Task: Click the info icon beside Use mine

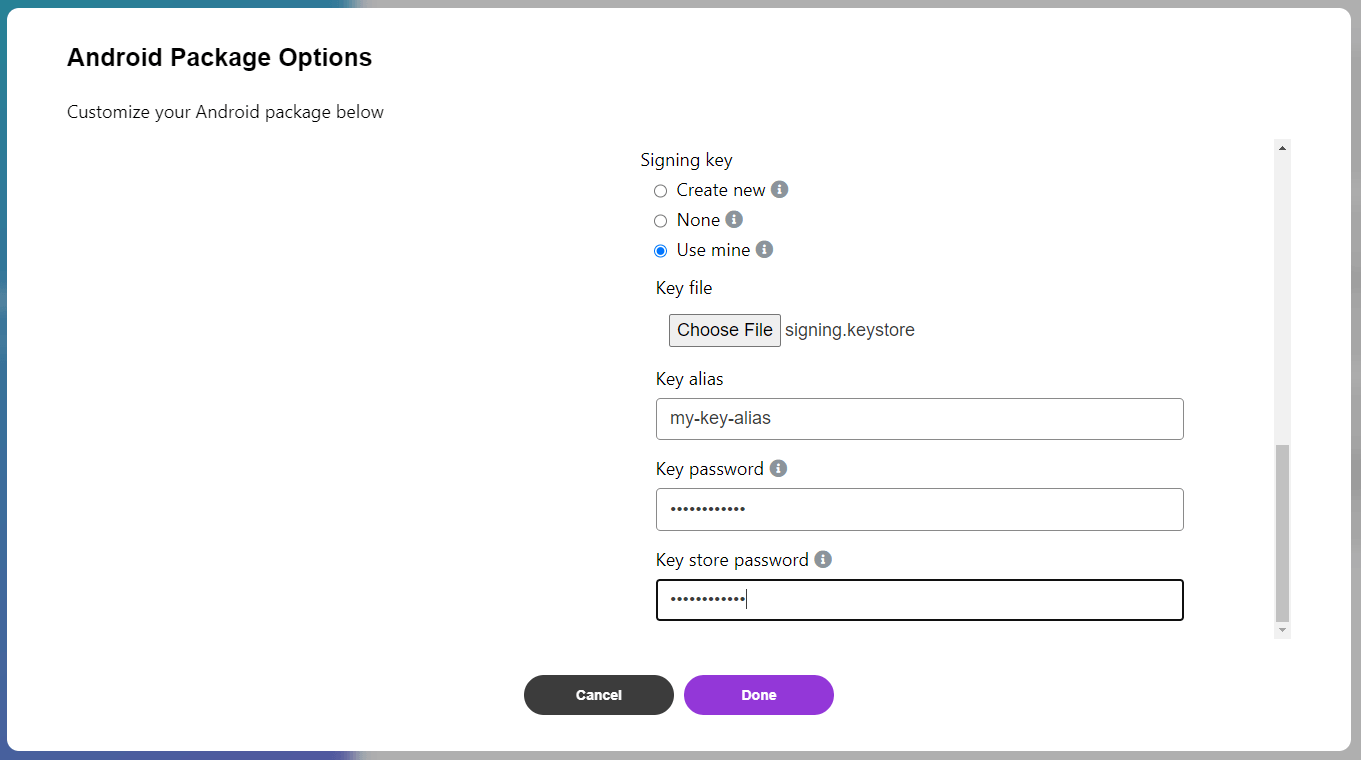Action: click(764, 249)
